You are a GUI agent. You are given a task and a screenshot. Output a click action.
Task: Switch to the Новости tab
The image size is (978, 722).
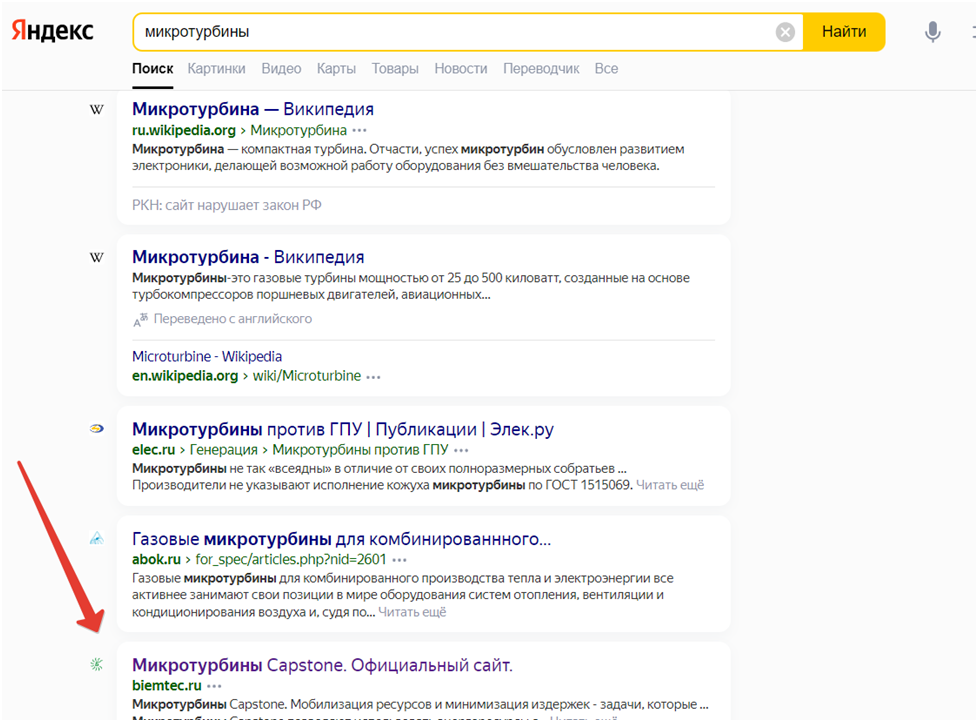coord(461,69)
